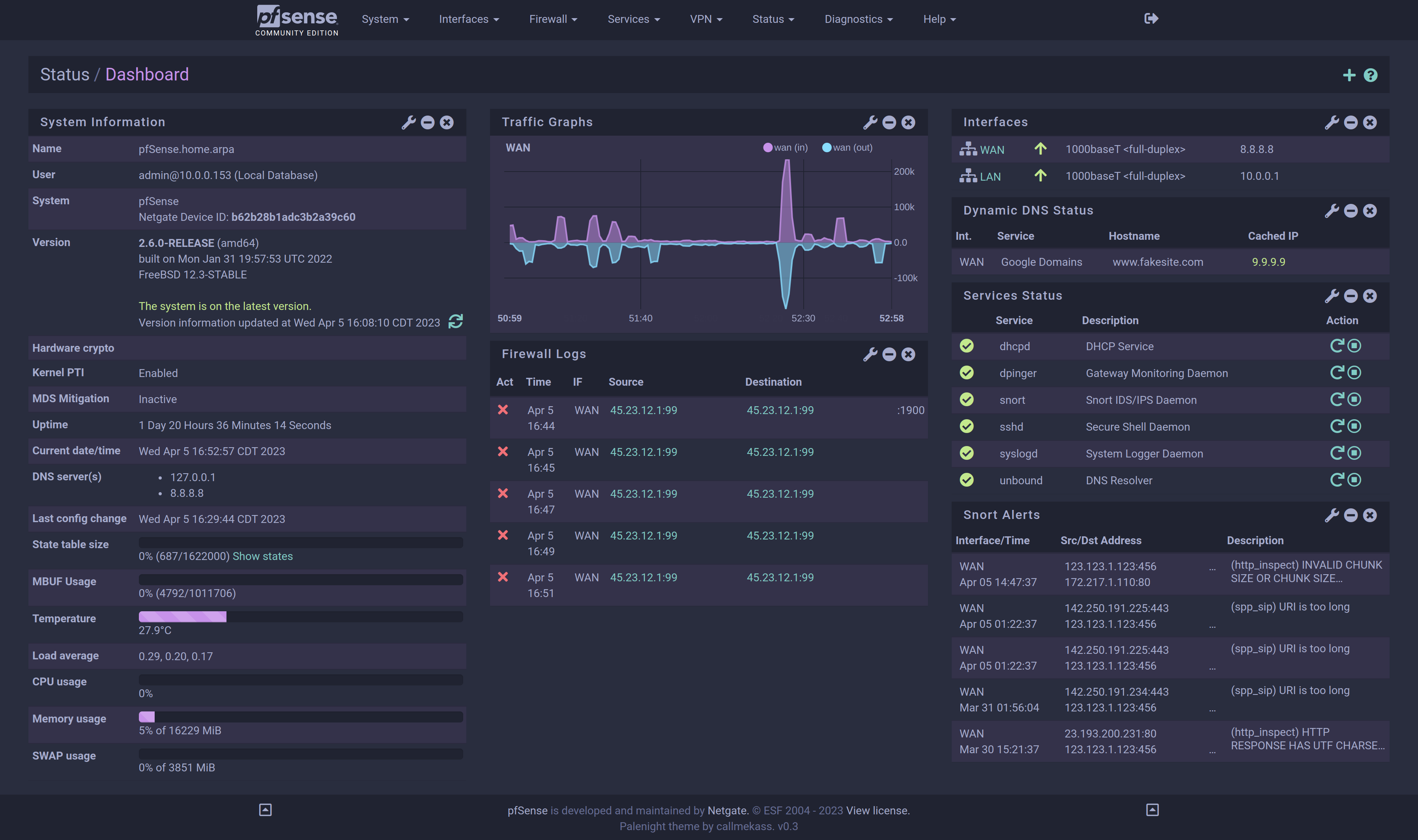This screenshot has height=840, width=1418.
Task: Open the Traffic Graphs wrench settings
Action: tap(870, 122)
